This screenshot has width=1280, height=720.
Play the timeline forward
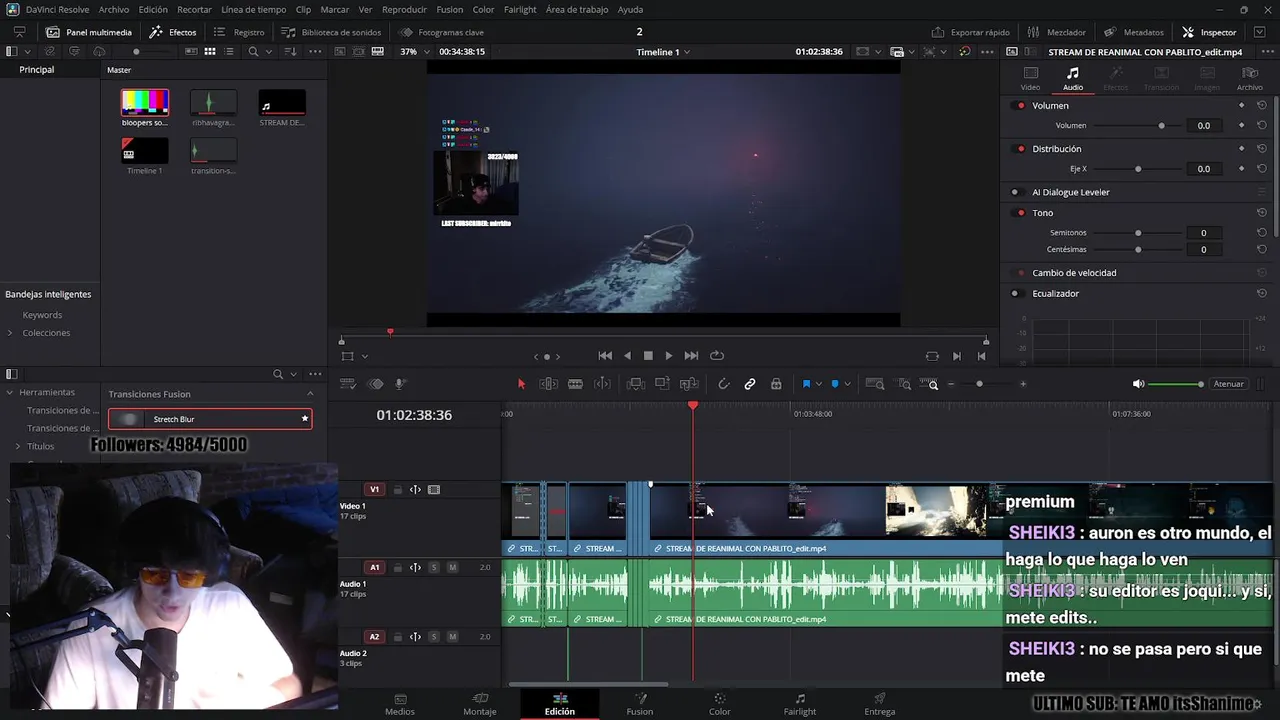[669, 356]
